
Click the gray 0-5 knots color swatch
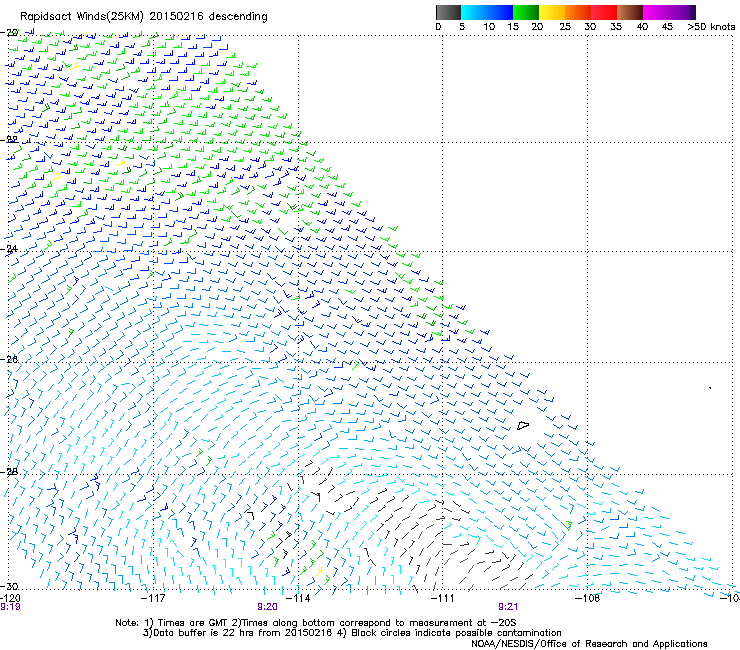click(448, 12)
